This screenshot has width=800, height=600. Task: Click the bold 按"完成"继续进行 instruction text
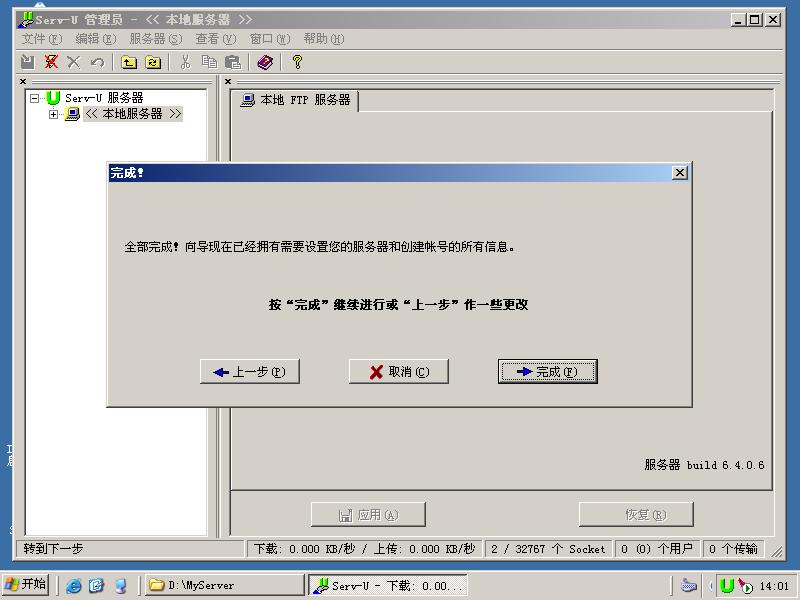tap(398, 305)
